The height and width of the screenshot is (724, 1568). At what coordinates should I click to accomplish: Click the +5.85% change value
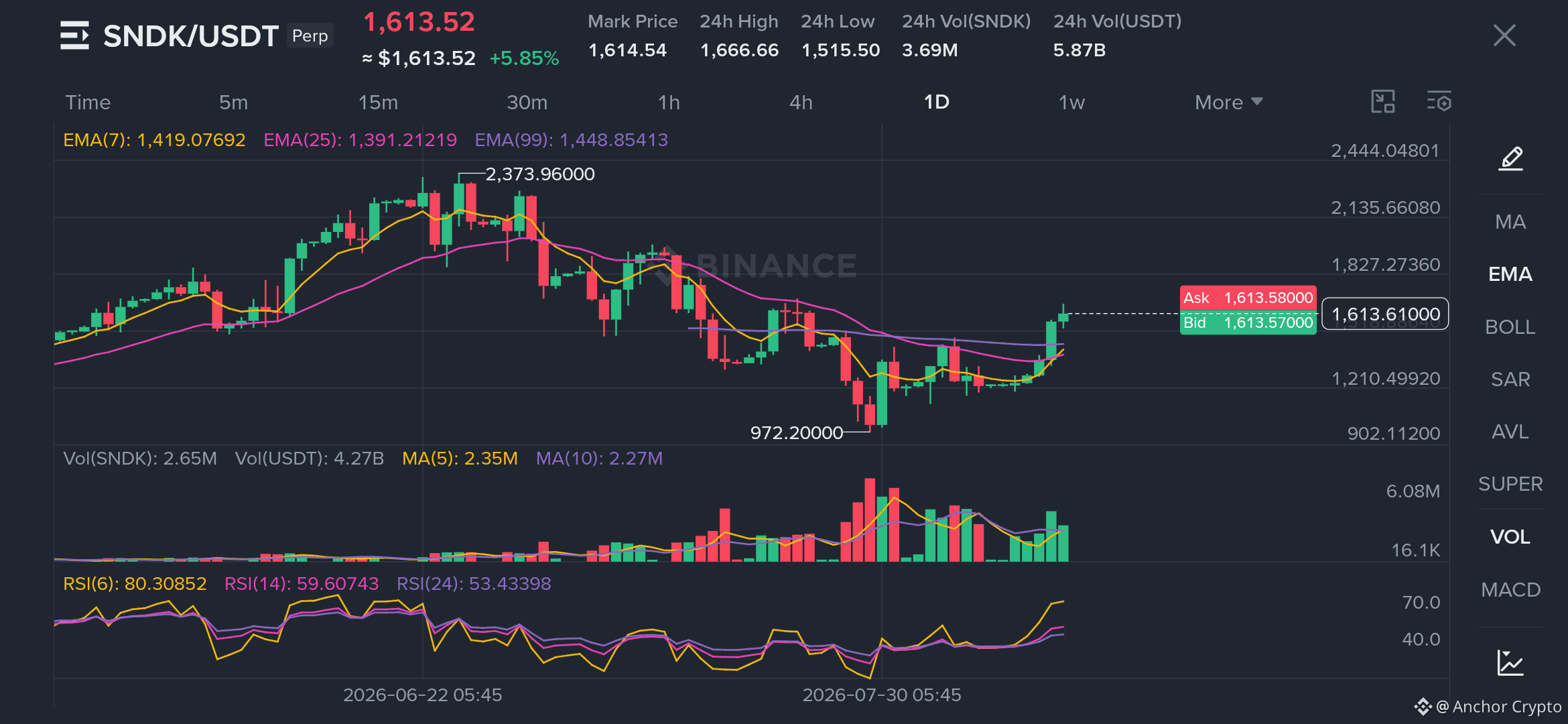[x=524, y=58]
